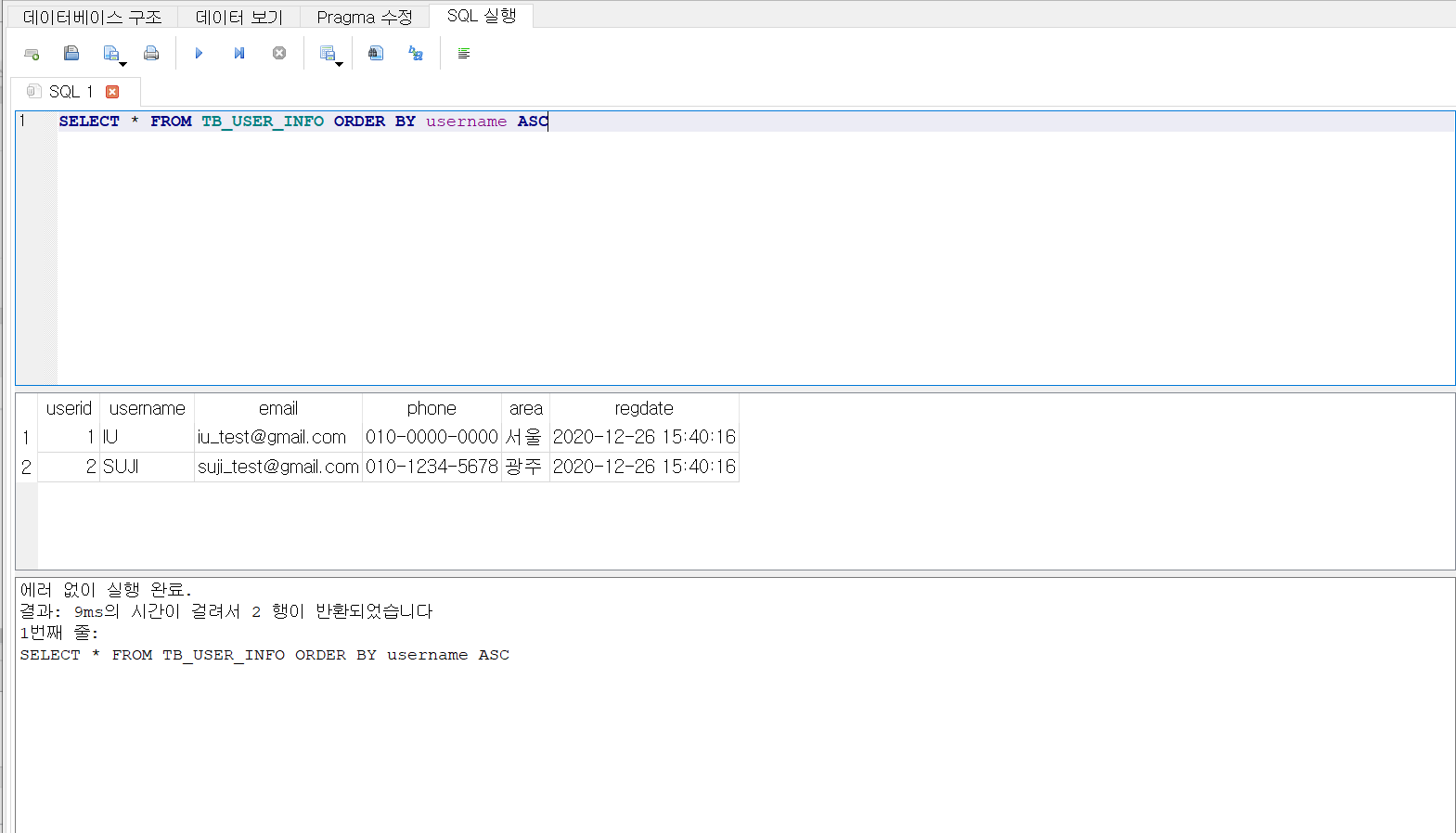
Task: Execute the current line only
Action: [239, 54]
